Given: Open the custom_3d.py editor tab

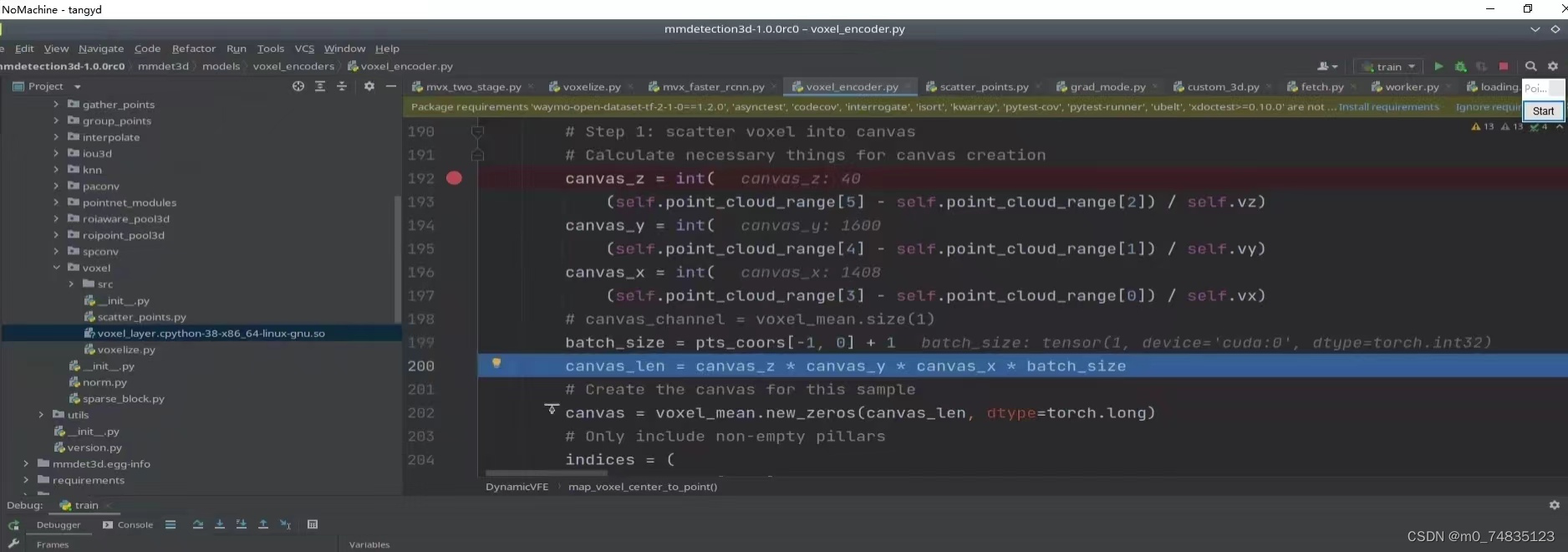Looking at the screenshot, I should coord(1223,87).
